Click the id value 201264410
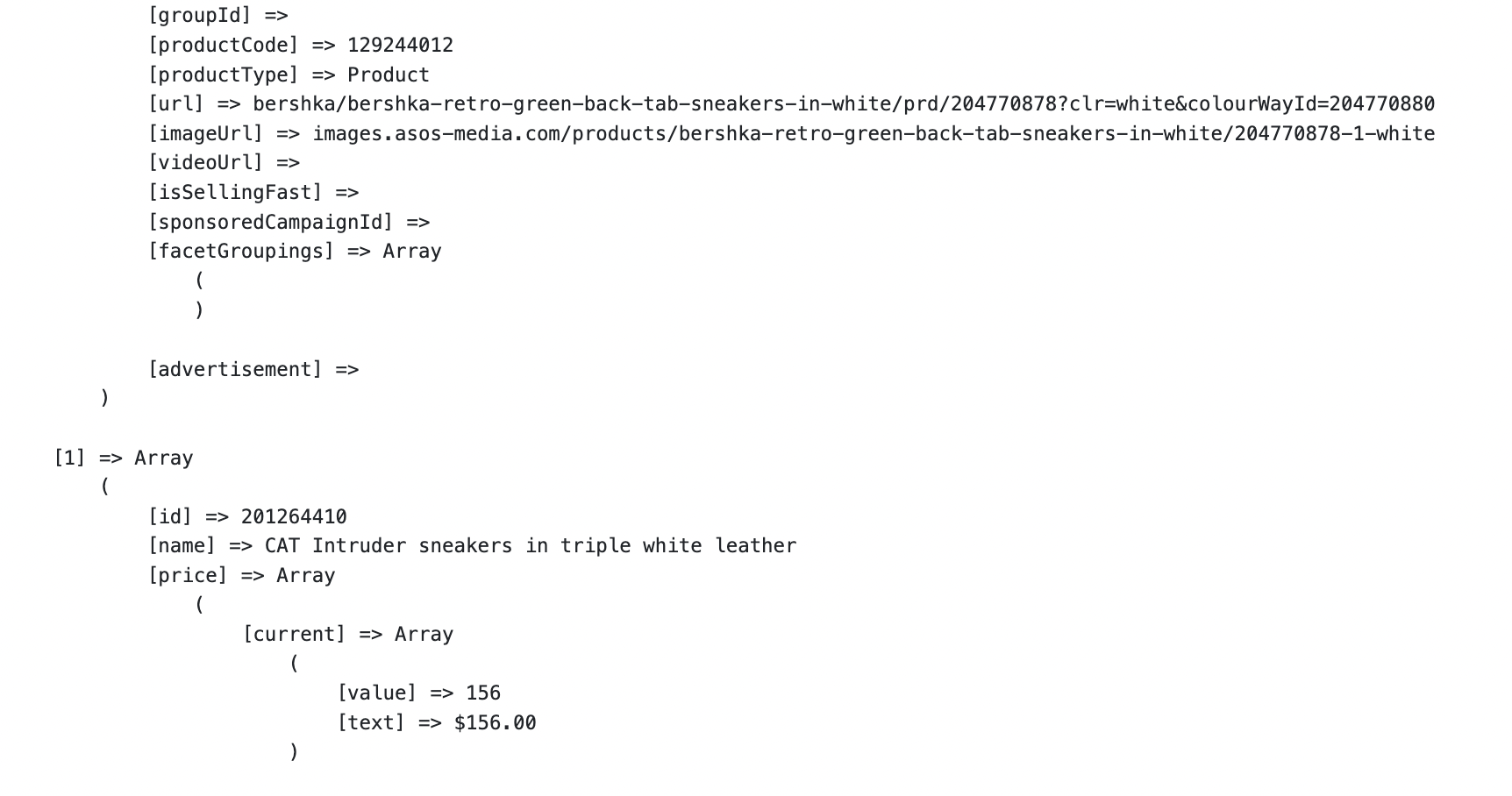Viewport: 1512px width, 796px height. [294, 517]
